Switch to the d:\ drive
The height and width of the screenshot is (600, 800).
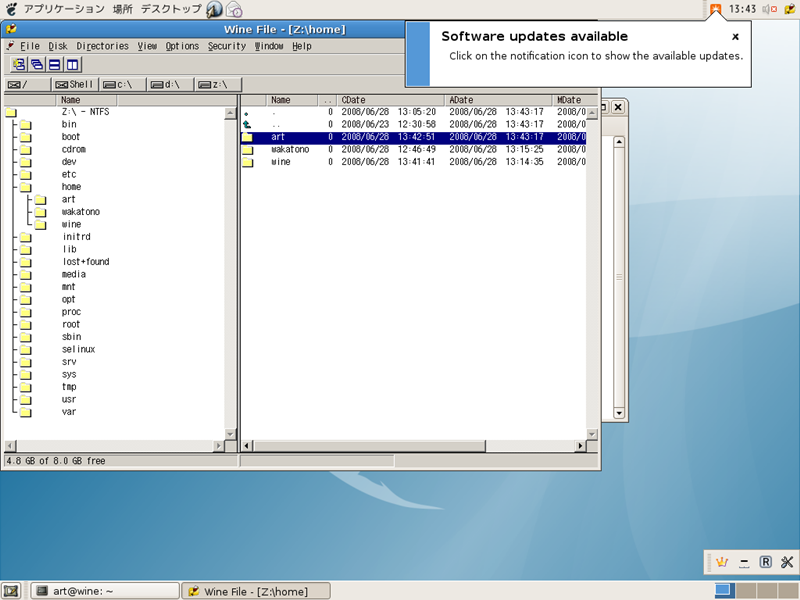[170, 84]
